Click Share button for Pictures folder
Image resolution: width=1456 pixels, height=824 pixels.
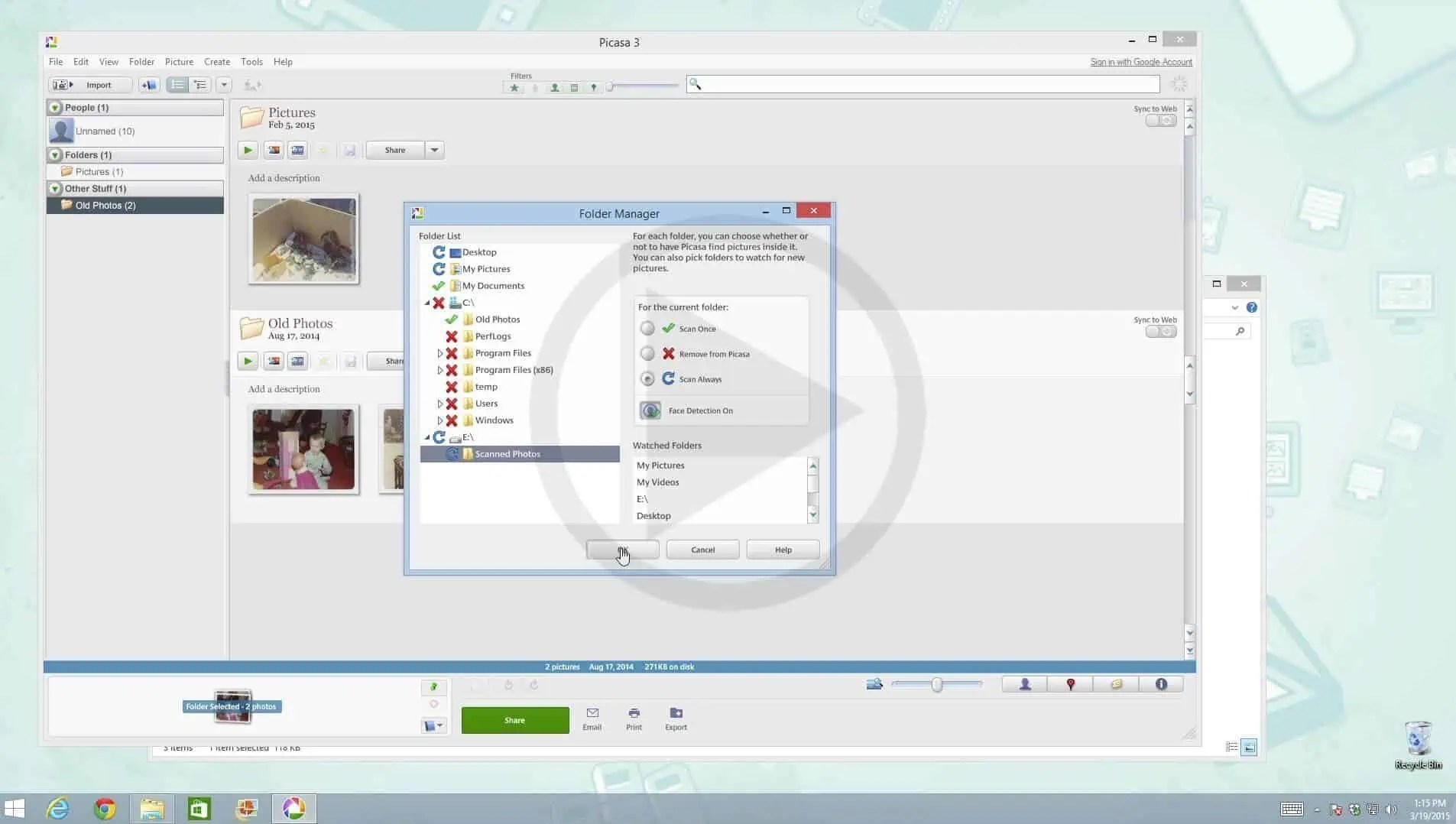pyautogui.click(x=395, y=151)
